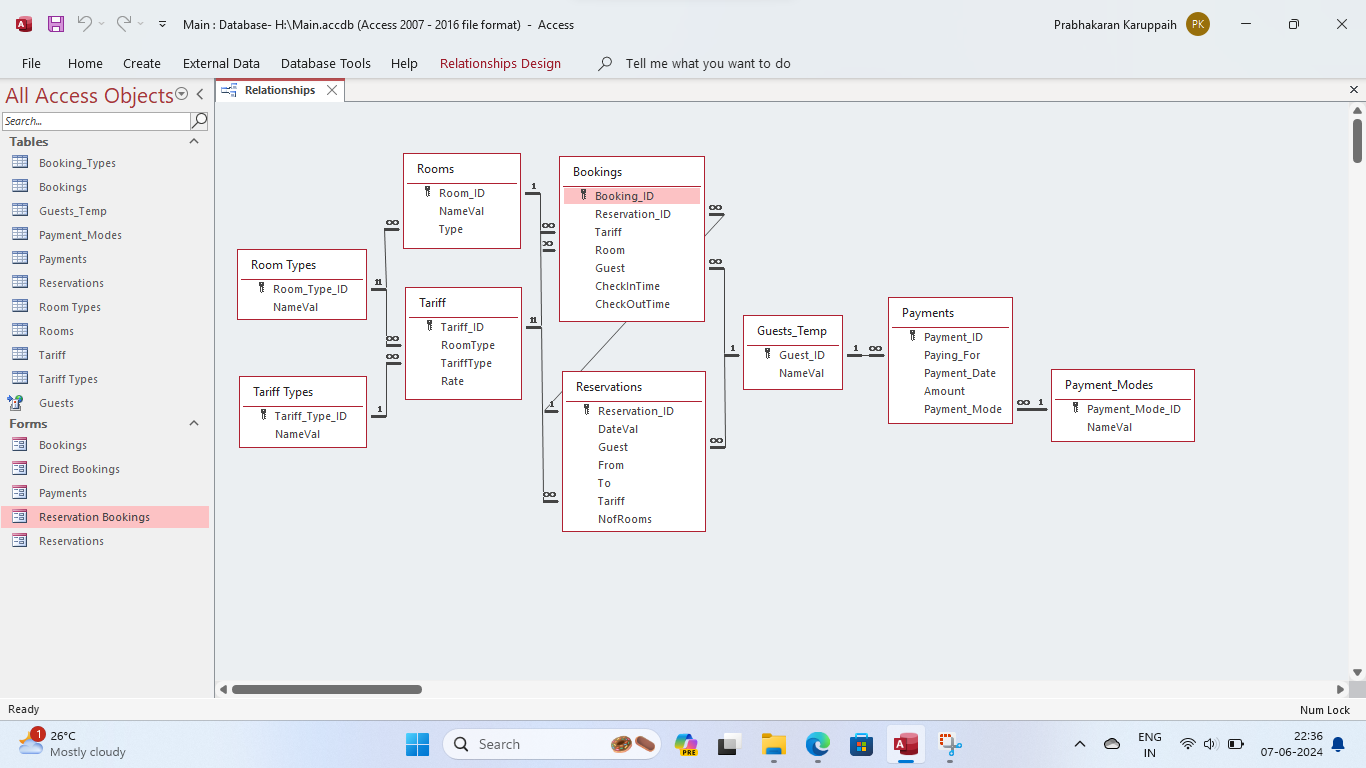Image resolution: width=1366 pixels, height=768 pixels.
Task: Select the Tariff Types table icon
Action: pos(19,378)
